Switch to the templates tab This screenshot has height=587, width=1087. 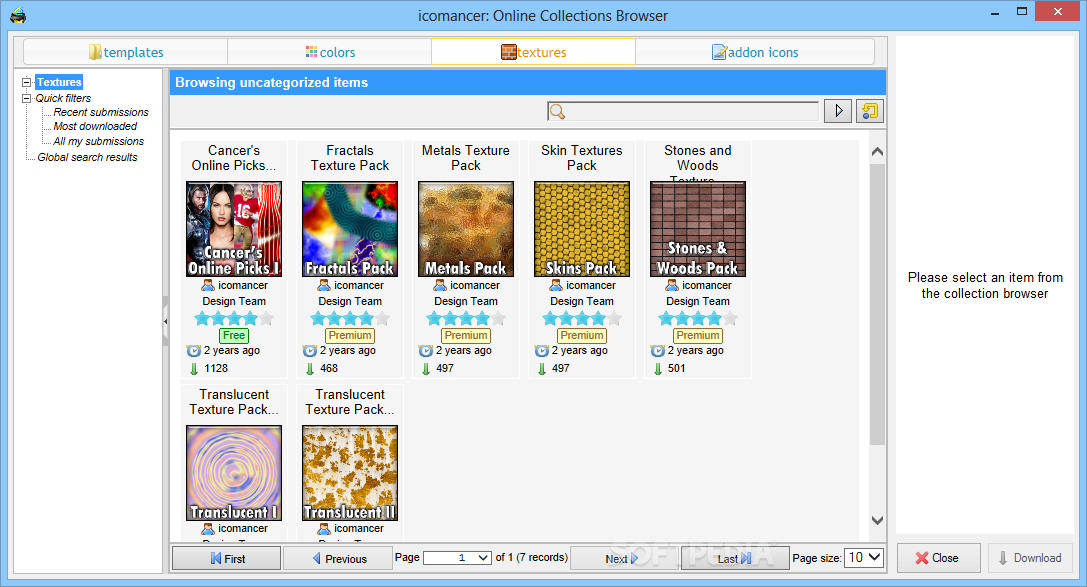pyautogui.click(x=125, y=52)
